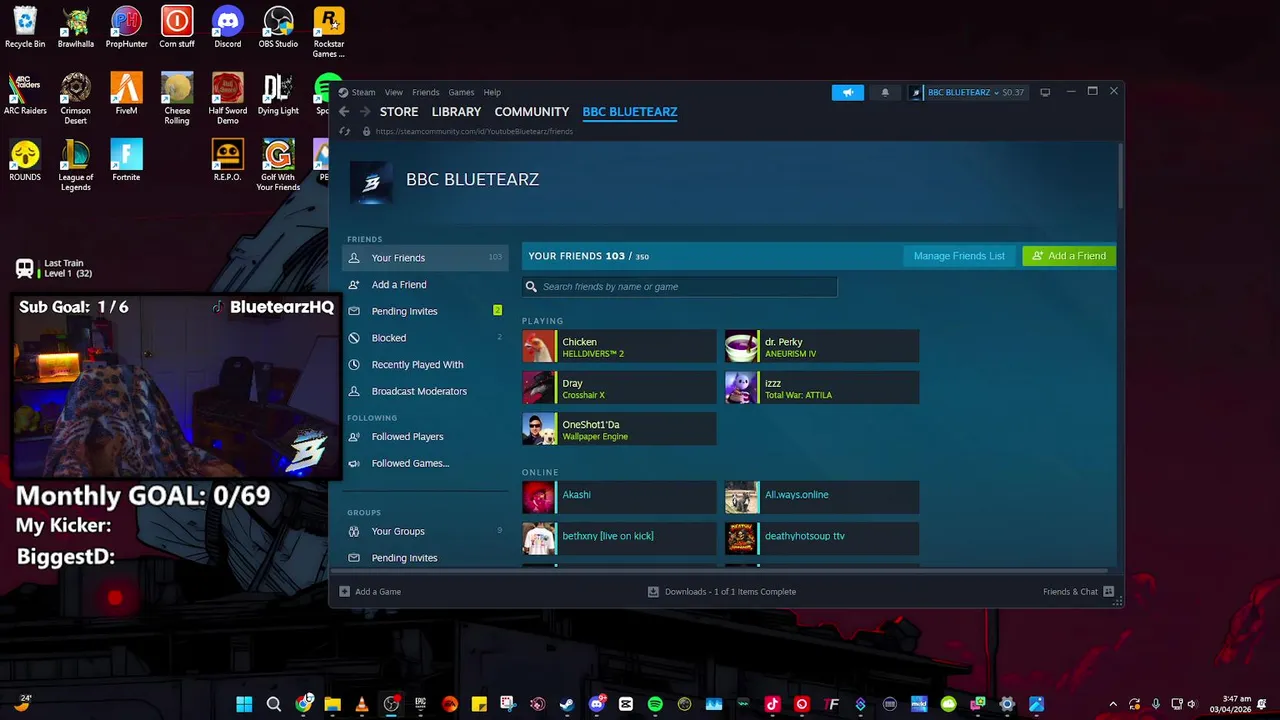Open the taskbar Search magnifier
1280x720 pixels.
(273, 704)
